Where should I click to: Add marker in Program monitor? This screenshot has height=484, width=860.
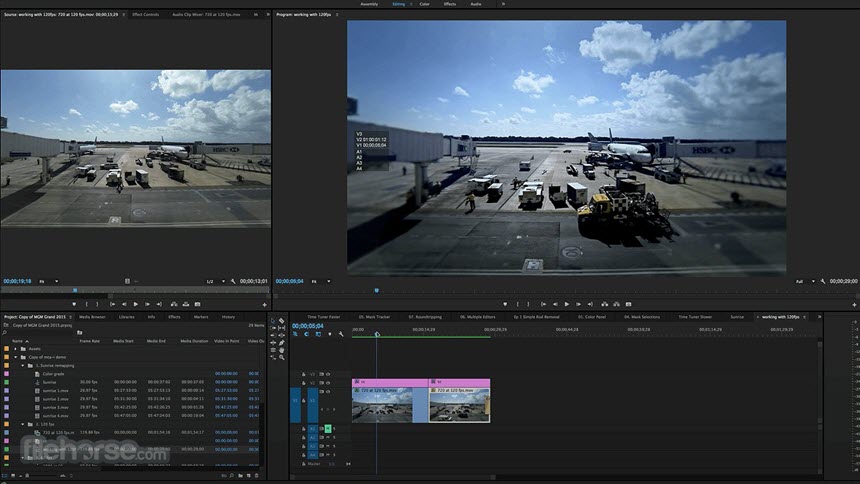click(x=505, y=304)
